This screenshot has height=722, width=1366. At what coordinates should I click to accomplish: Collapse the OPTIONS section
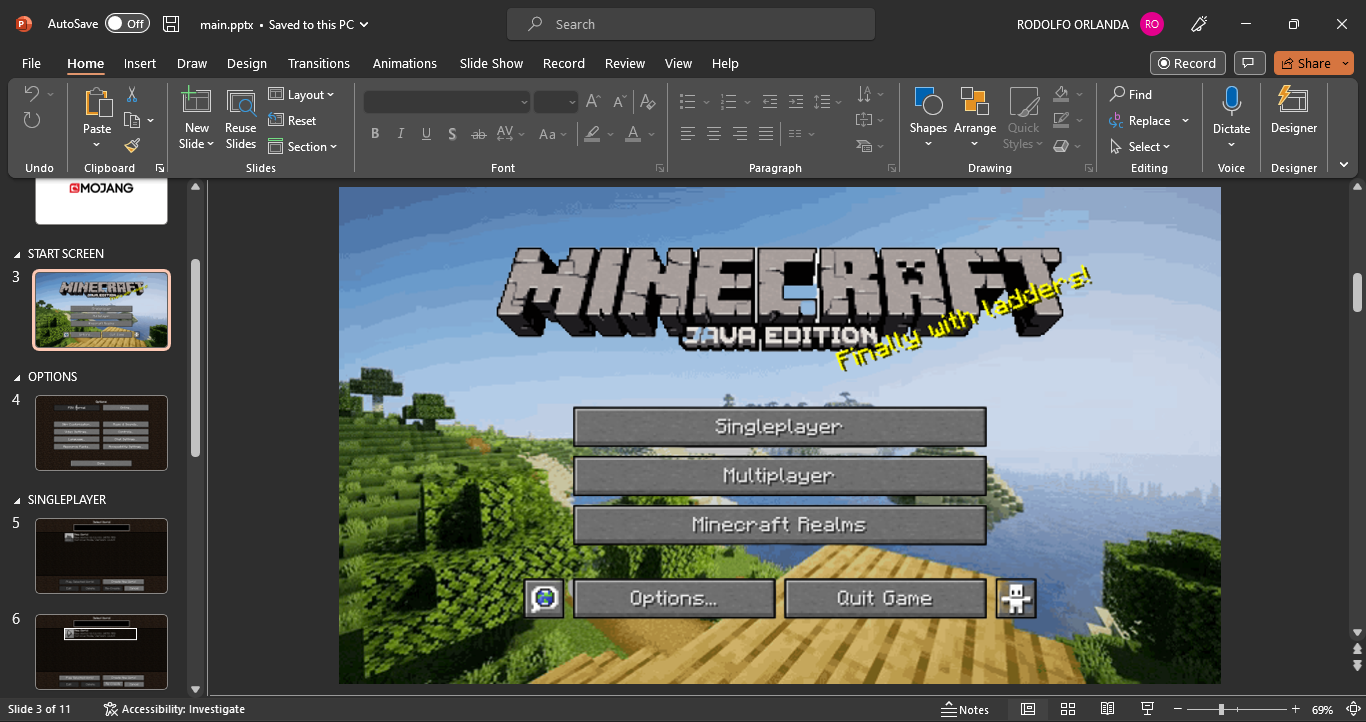pos(17,377)
